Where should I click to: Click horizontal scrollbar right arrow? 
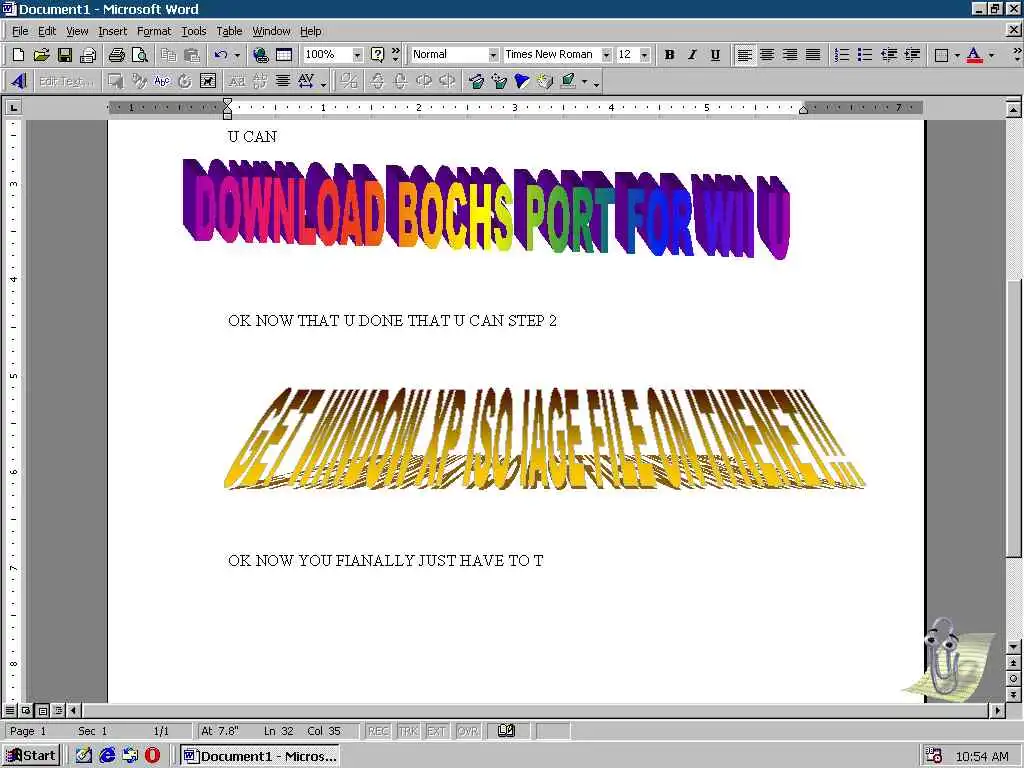coord(997,710)
